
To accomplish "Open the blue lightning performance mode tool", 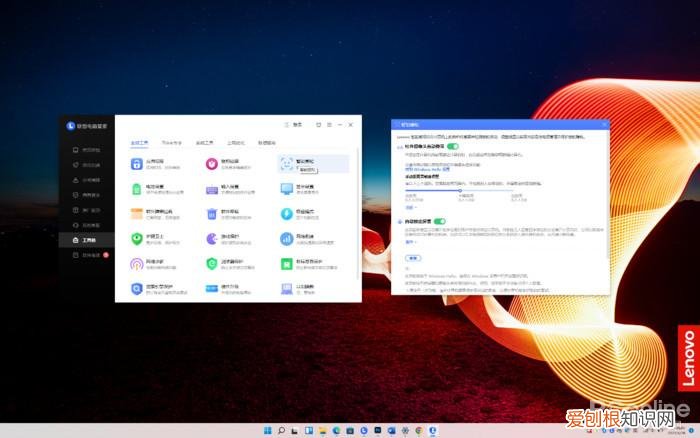I will (x=287, y=213).
